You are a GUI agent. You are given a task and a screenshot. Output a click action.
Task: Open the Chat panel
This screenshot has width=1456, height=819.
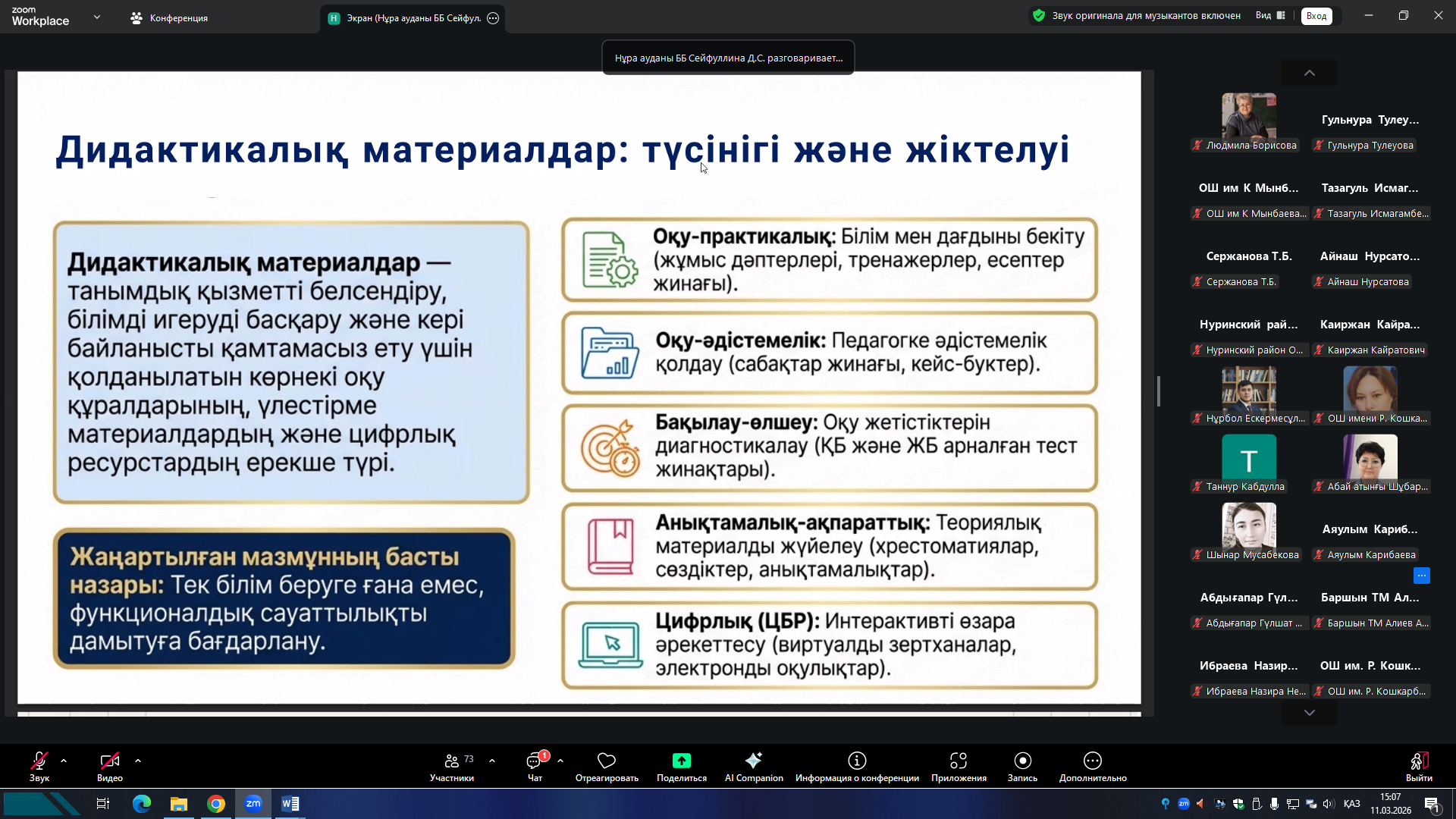(x=535, y=766)
